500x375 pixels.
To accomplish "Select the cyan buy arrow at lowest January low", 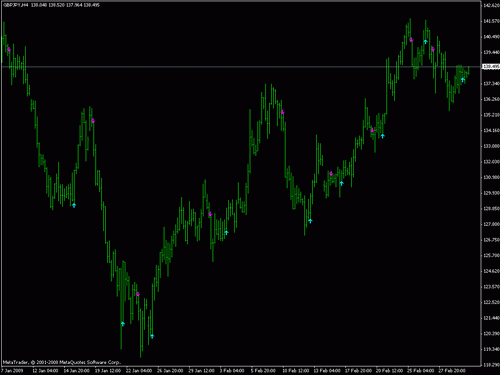I will (152, 336).
